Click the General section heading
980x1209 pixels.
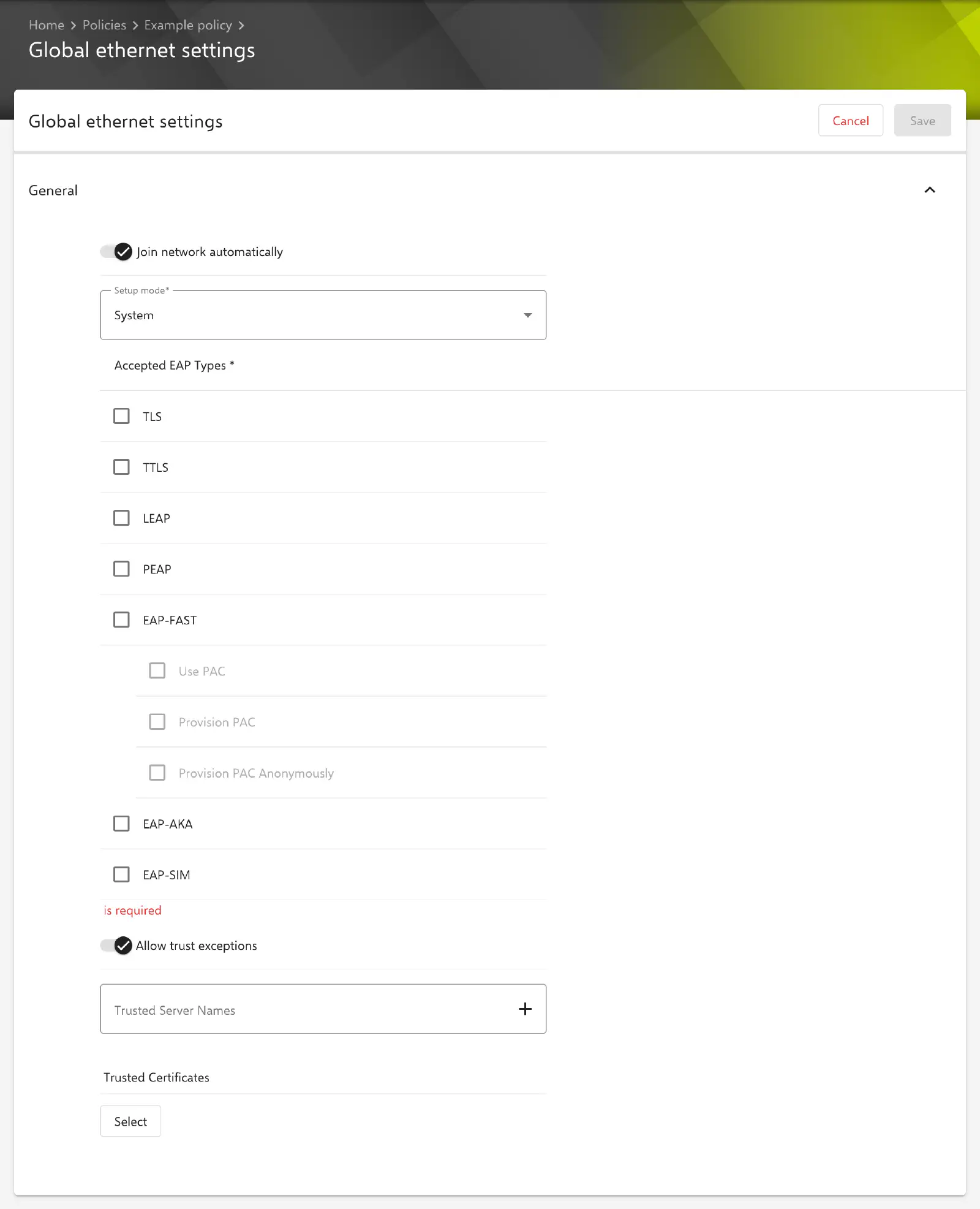point(53,190)
